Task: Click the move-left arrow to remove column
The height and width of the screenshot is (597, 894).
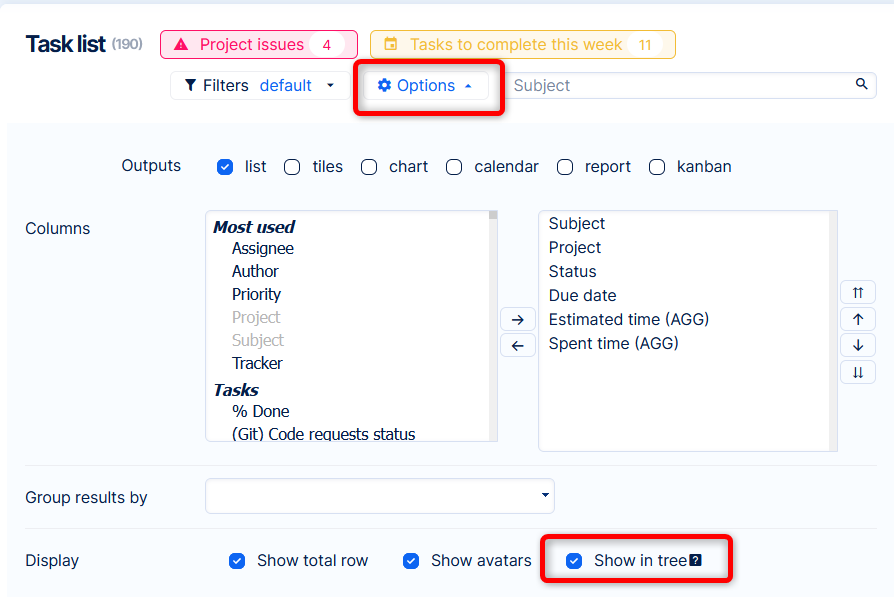Action: (517, 346)
